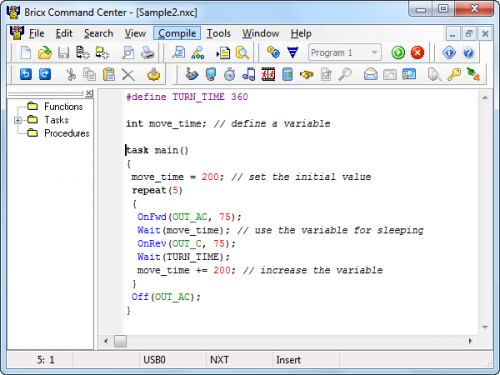Select the Procedures folder in the tree

coord(67,133)
